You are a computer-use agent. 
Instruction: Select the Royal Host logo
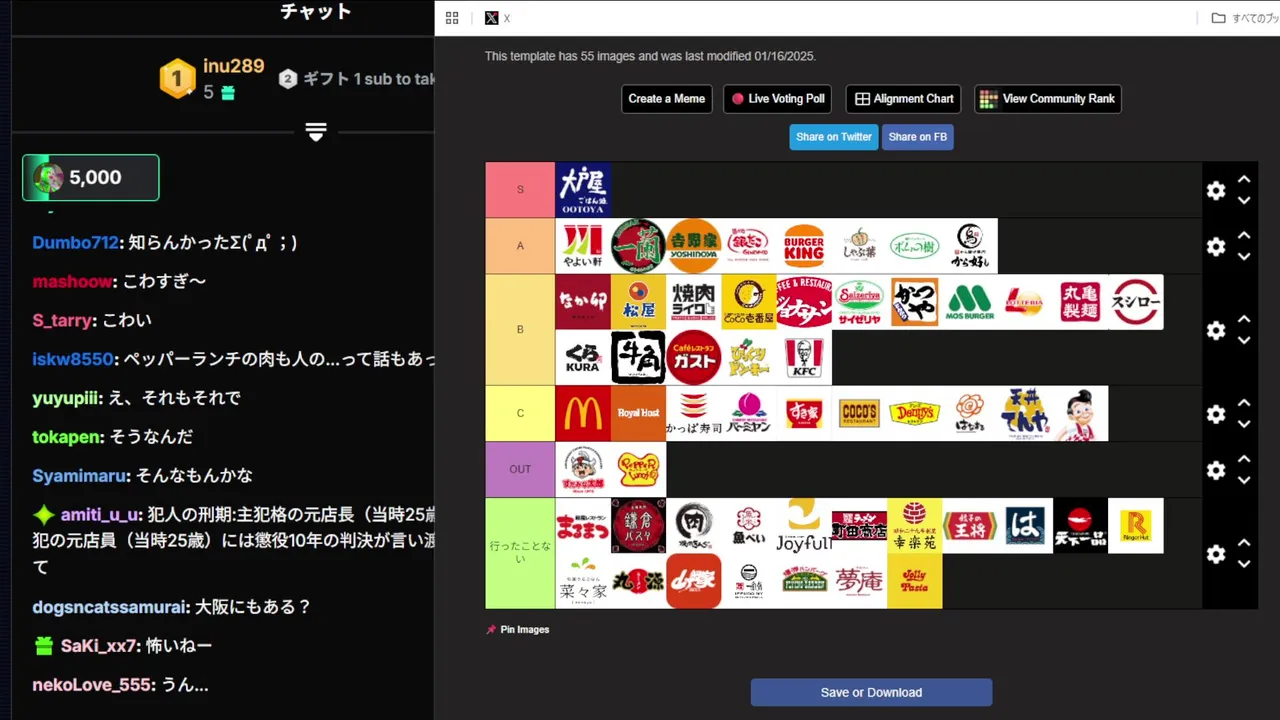point(638,414)
